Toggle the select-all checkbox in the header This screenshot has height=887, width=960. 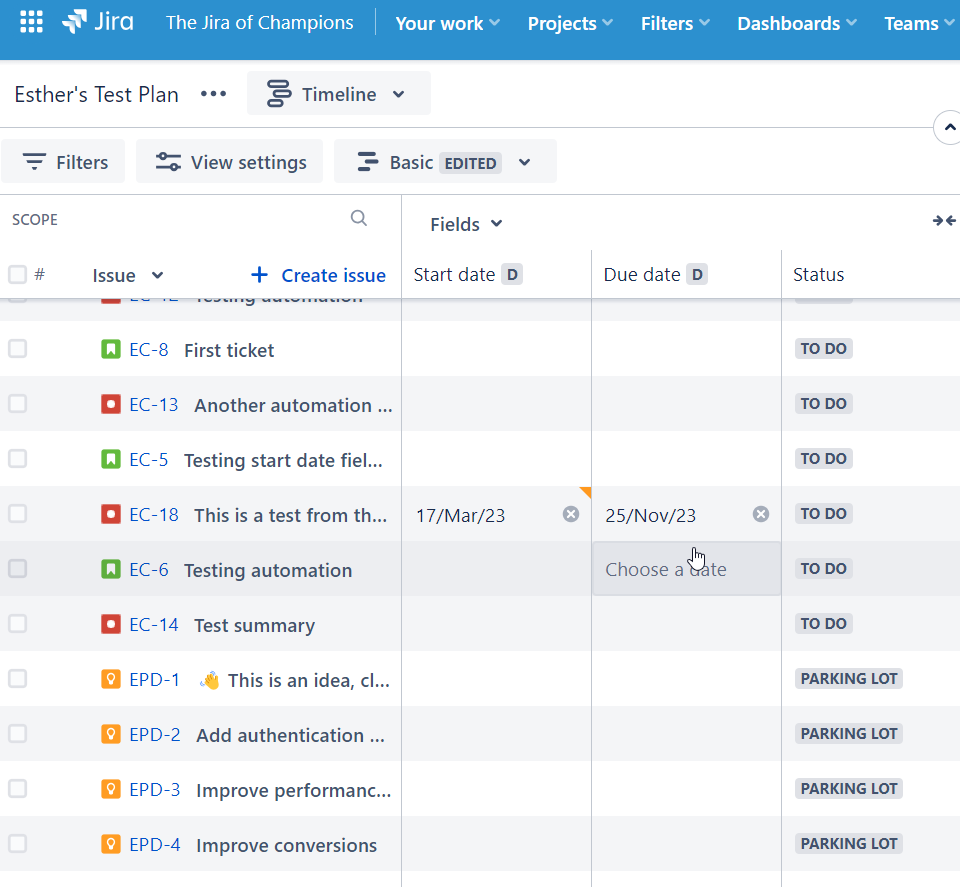click(17, 274)
